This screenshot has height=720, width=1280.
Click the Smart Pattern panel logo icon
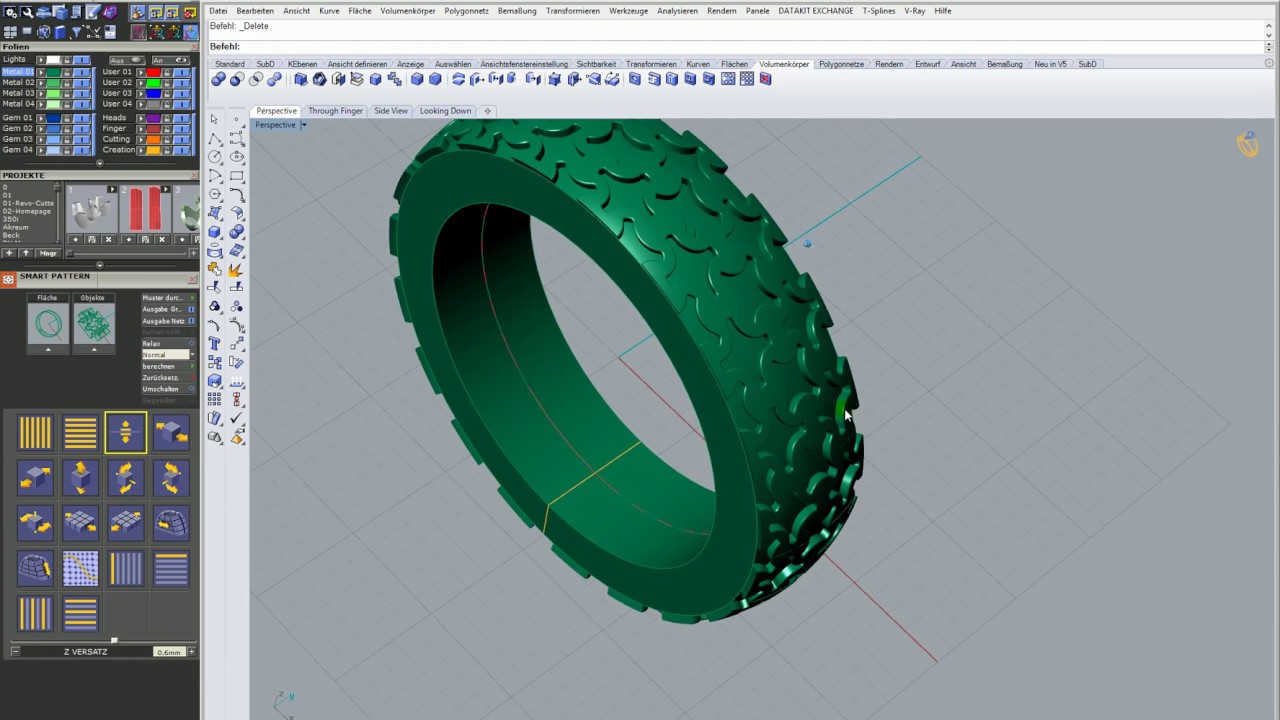(9, 280)
